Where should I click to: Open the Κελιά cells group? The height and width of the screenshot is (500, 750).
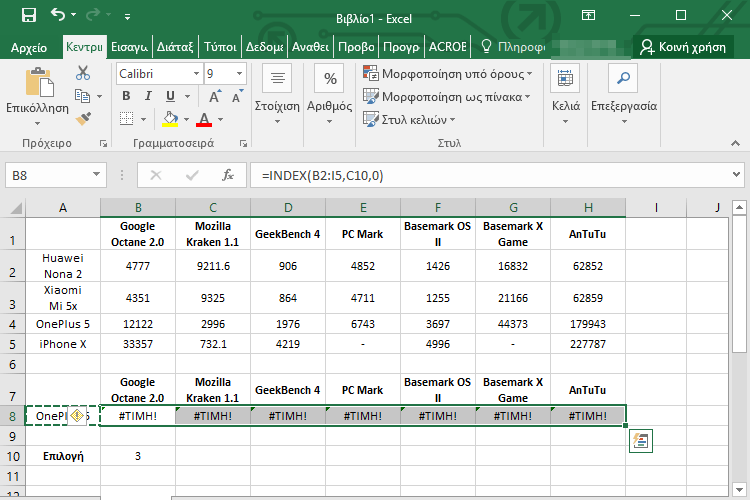click(x=565, y=94)
